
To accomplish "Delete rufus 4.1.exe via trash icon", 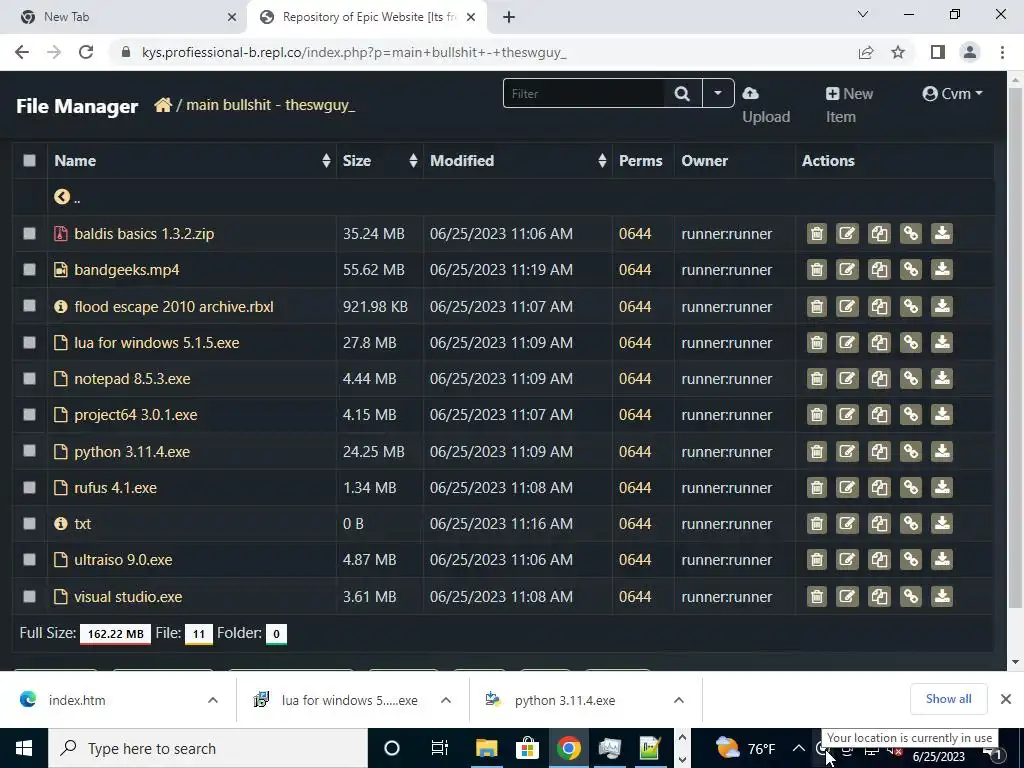I will coord(816,487).
